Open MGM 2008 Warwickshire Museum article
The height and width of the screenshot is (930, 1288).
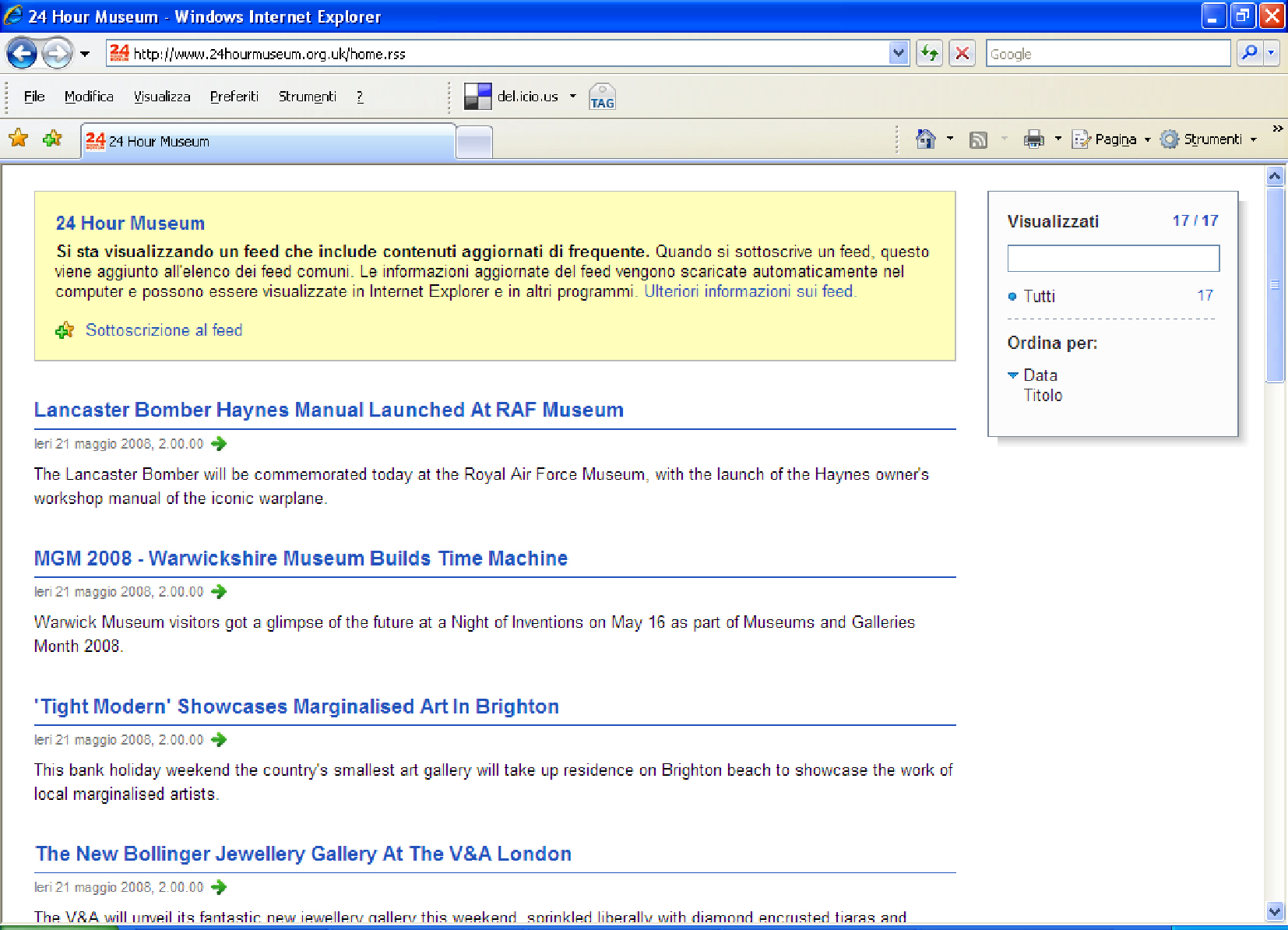[x=301, y=558]
